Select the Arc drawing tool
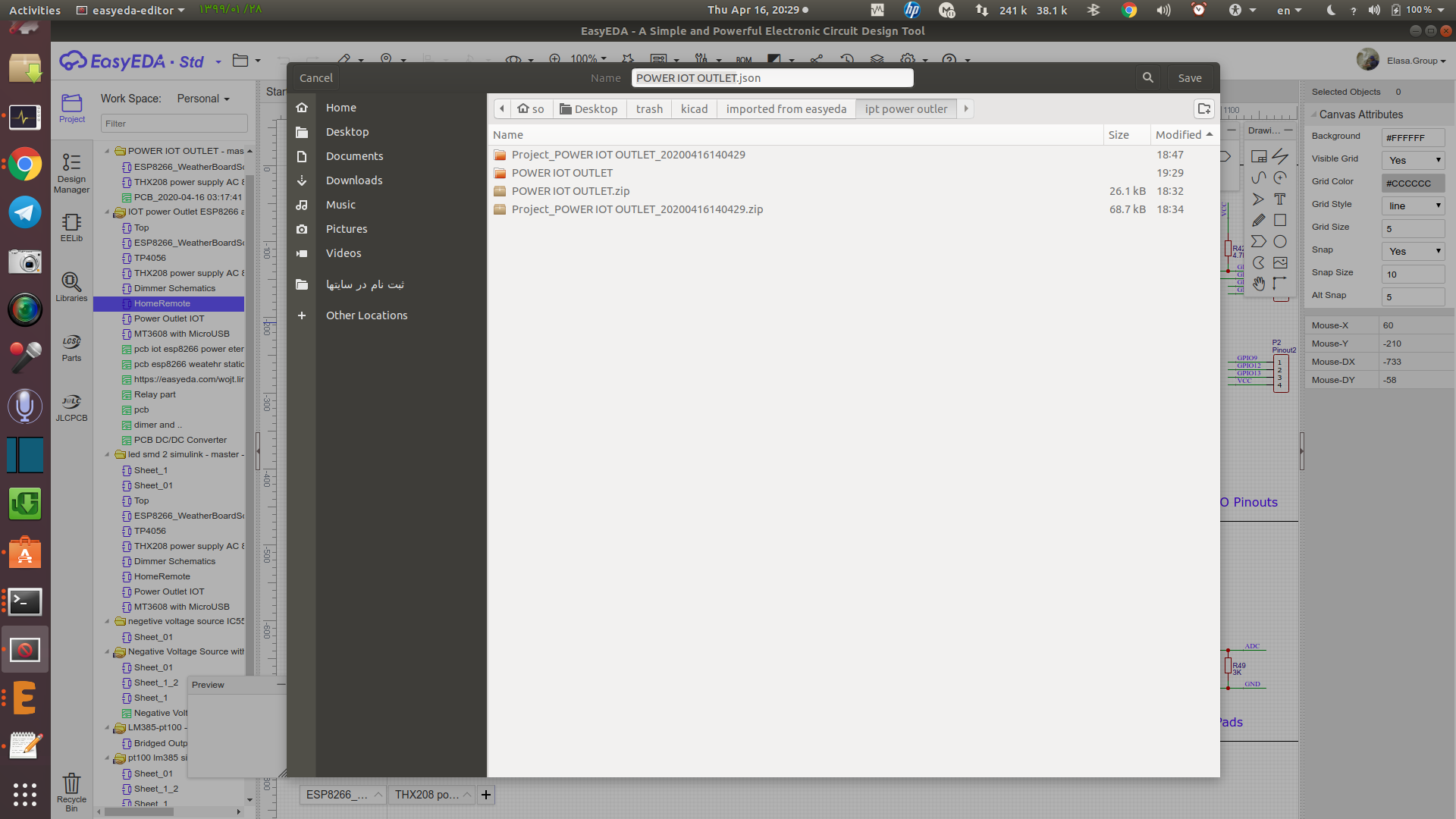 click(1280, 177)
